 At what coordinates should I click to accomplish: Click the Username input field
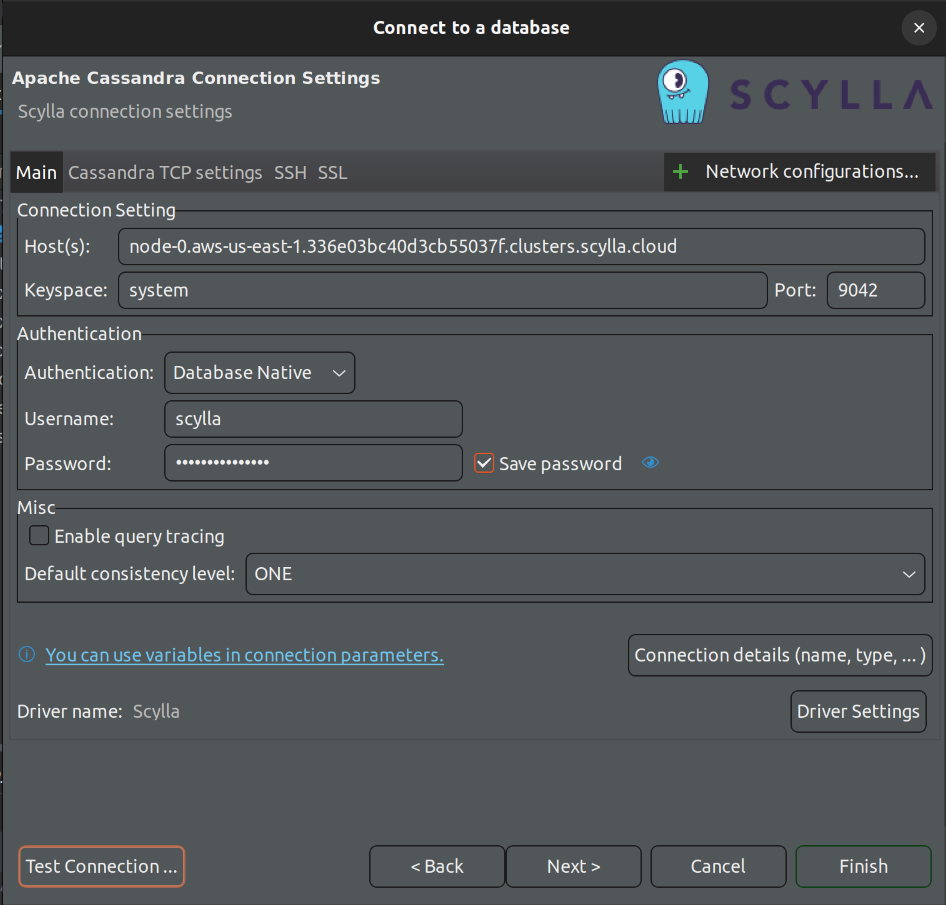[x=313, y=419]
